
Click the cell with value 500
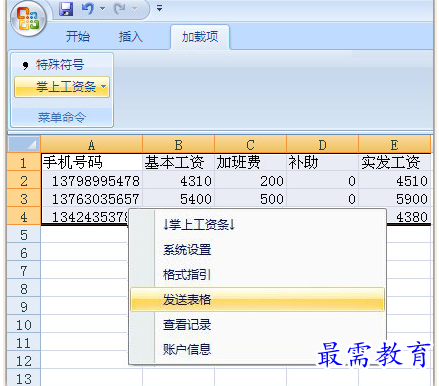(250, 199)
